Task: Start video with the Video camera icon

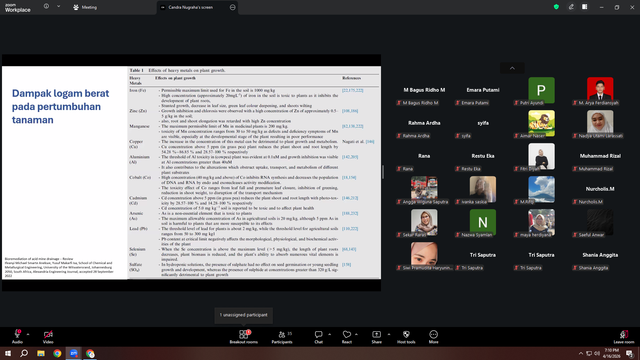Action: click(x=48, y=336)
